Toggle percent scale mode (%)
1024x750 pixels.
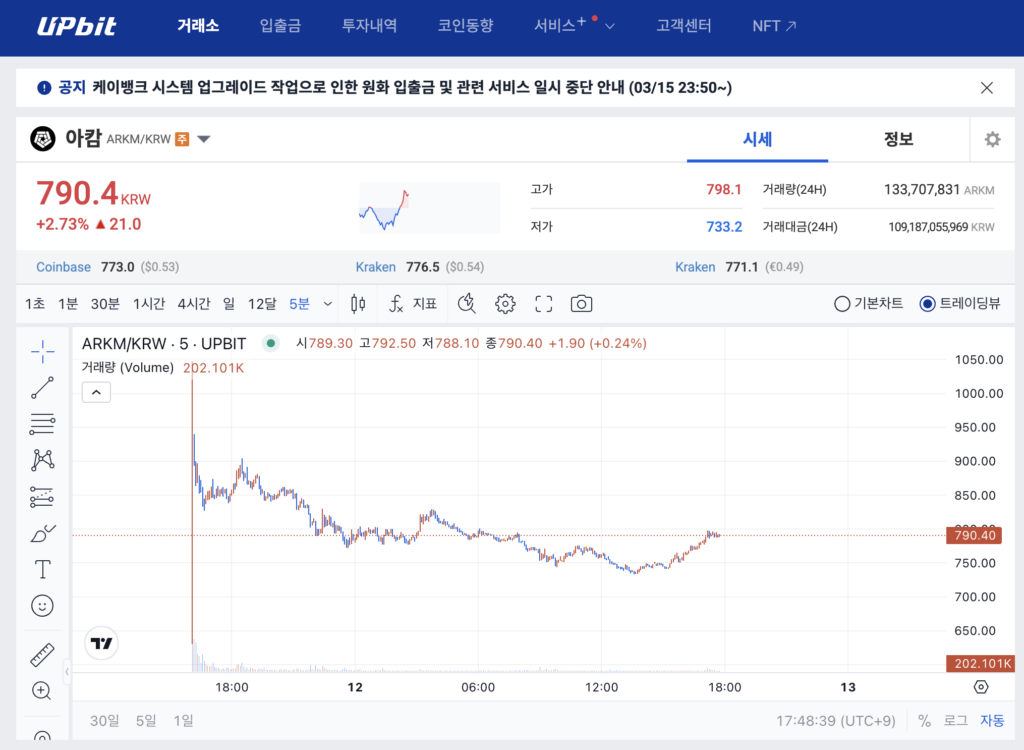pos(924,721)
